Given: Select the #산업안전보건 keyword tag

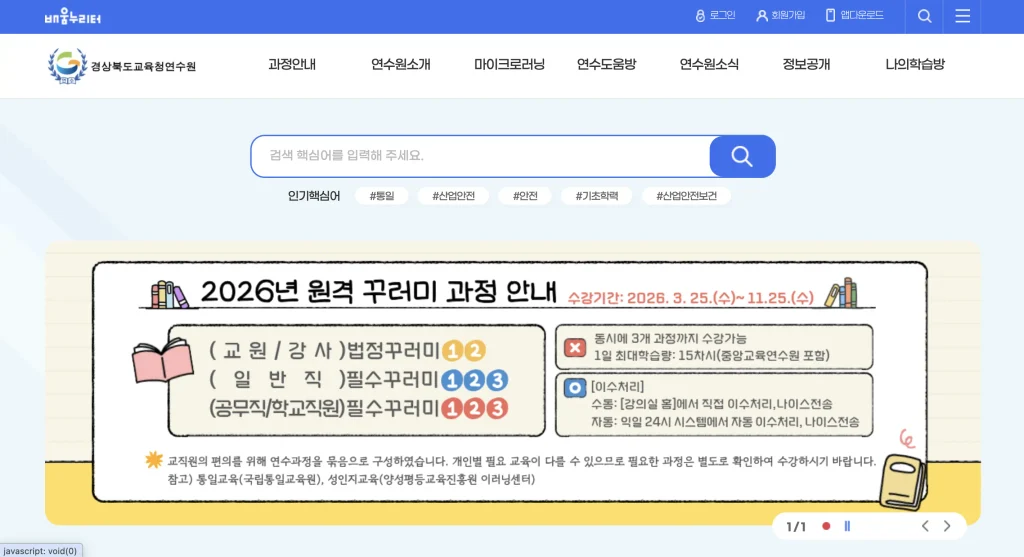Looking at the screenshot, I should tap(686, 196).
